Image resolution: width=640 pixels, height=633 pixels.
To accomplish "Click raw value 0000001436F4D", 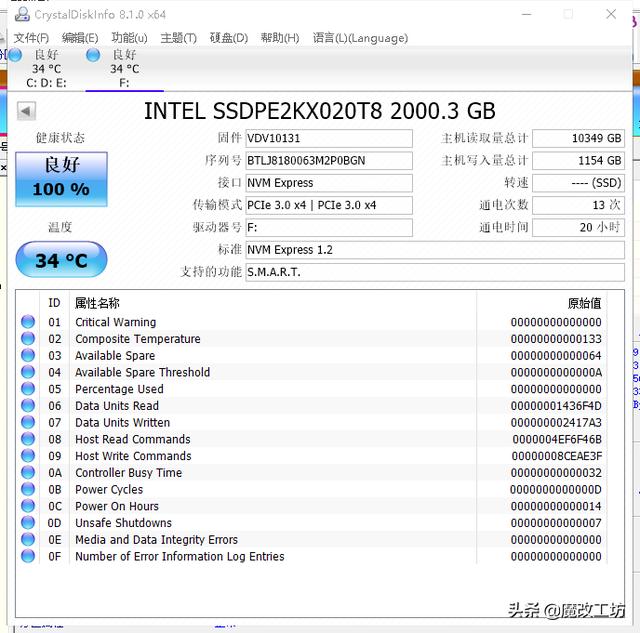I will coord(556,406).
